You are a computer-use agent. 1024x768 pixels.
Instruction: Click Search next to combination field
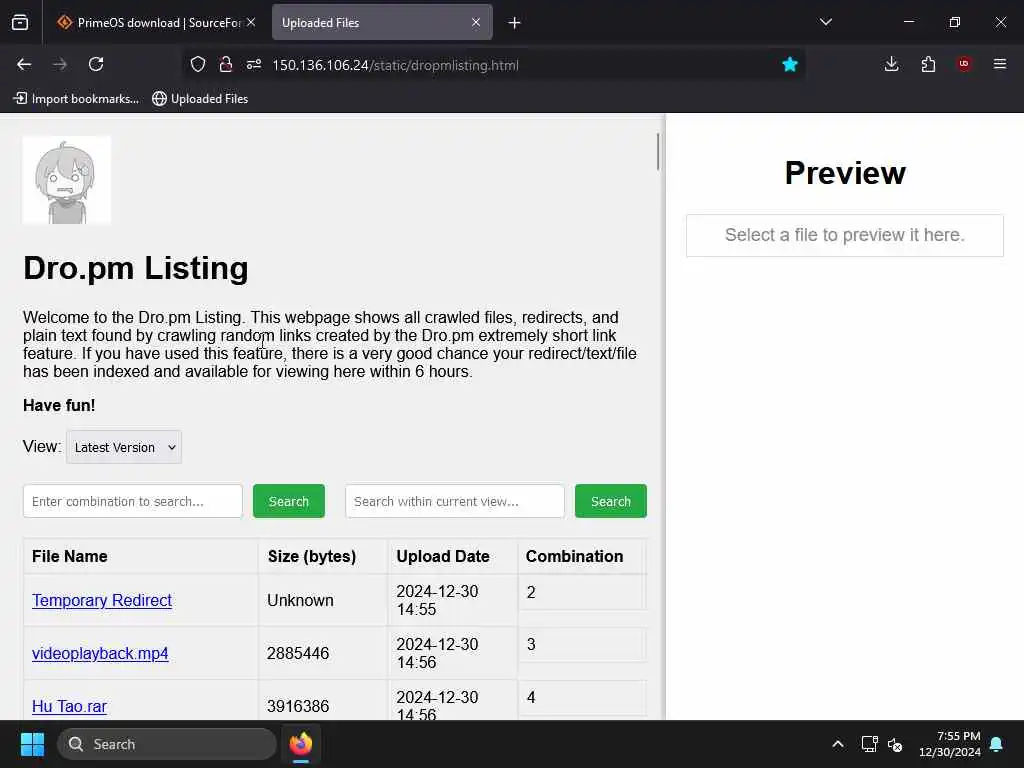289,501
